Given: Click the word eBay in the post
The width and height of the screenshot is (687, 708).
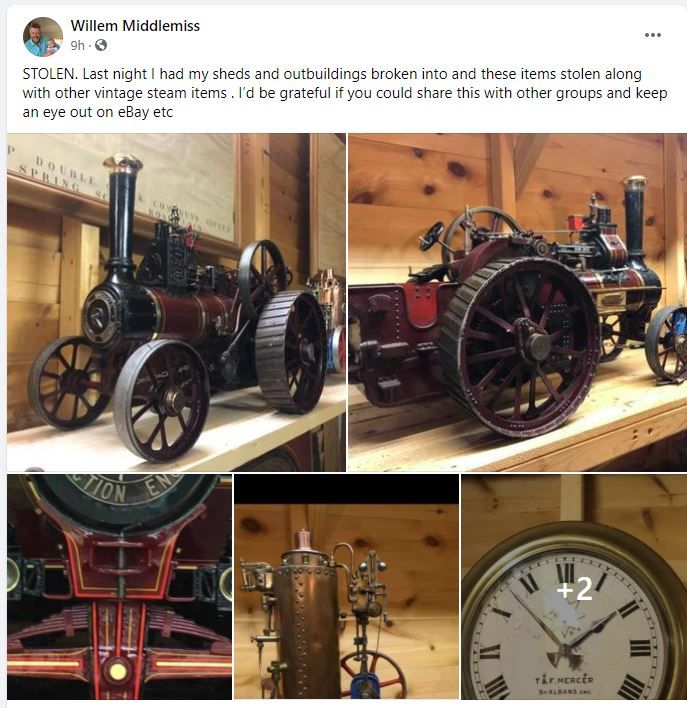Looking at the screenshot, I should [x=133, y=112].
